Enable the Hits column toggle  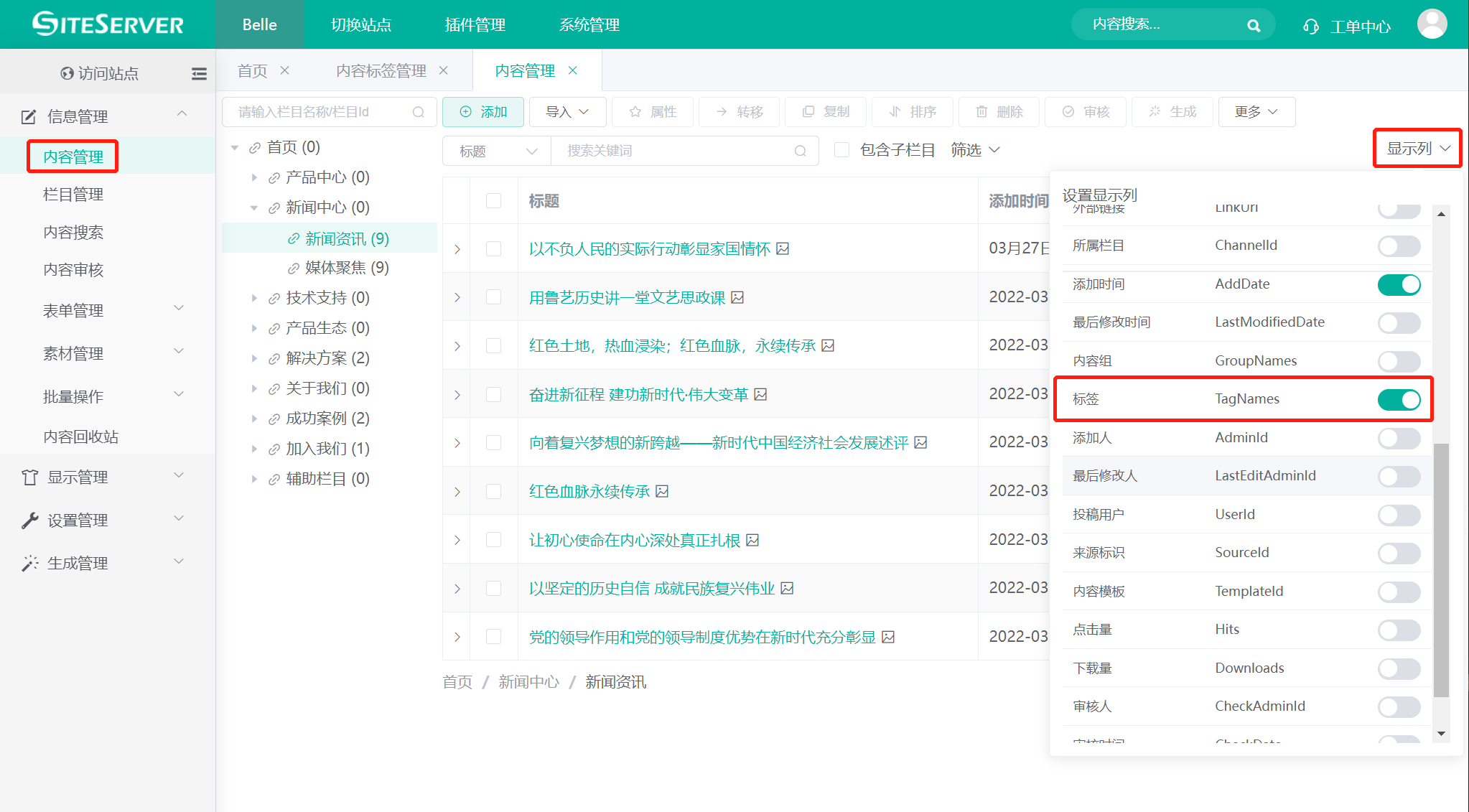pos(1399,630)
